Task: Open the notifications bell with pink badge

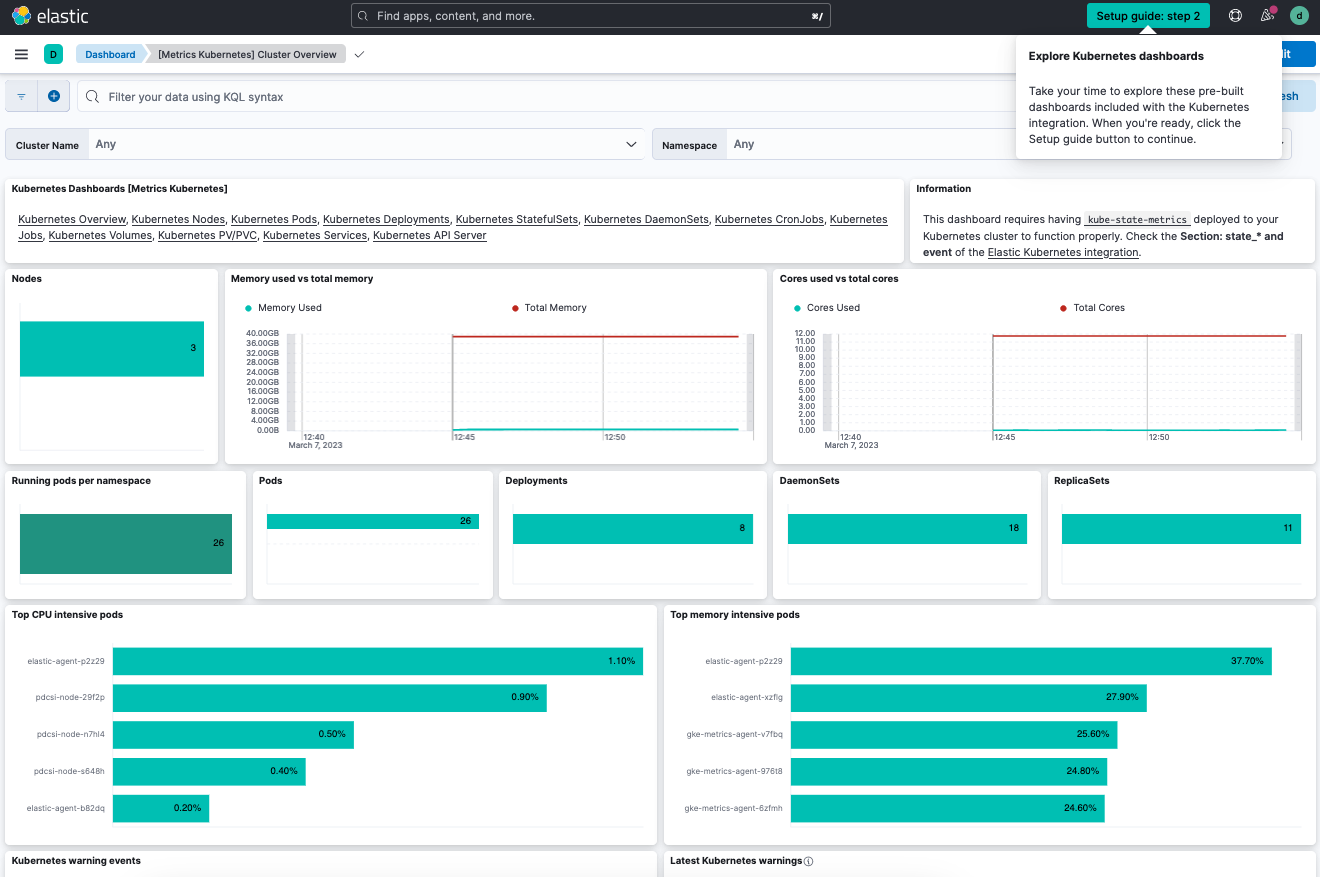Action: pos(1266,15)
